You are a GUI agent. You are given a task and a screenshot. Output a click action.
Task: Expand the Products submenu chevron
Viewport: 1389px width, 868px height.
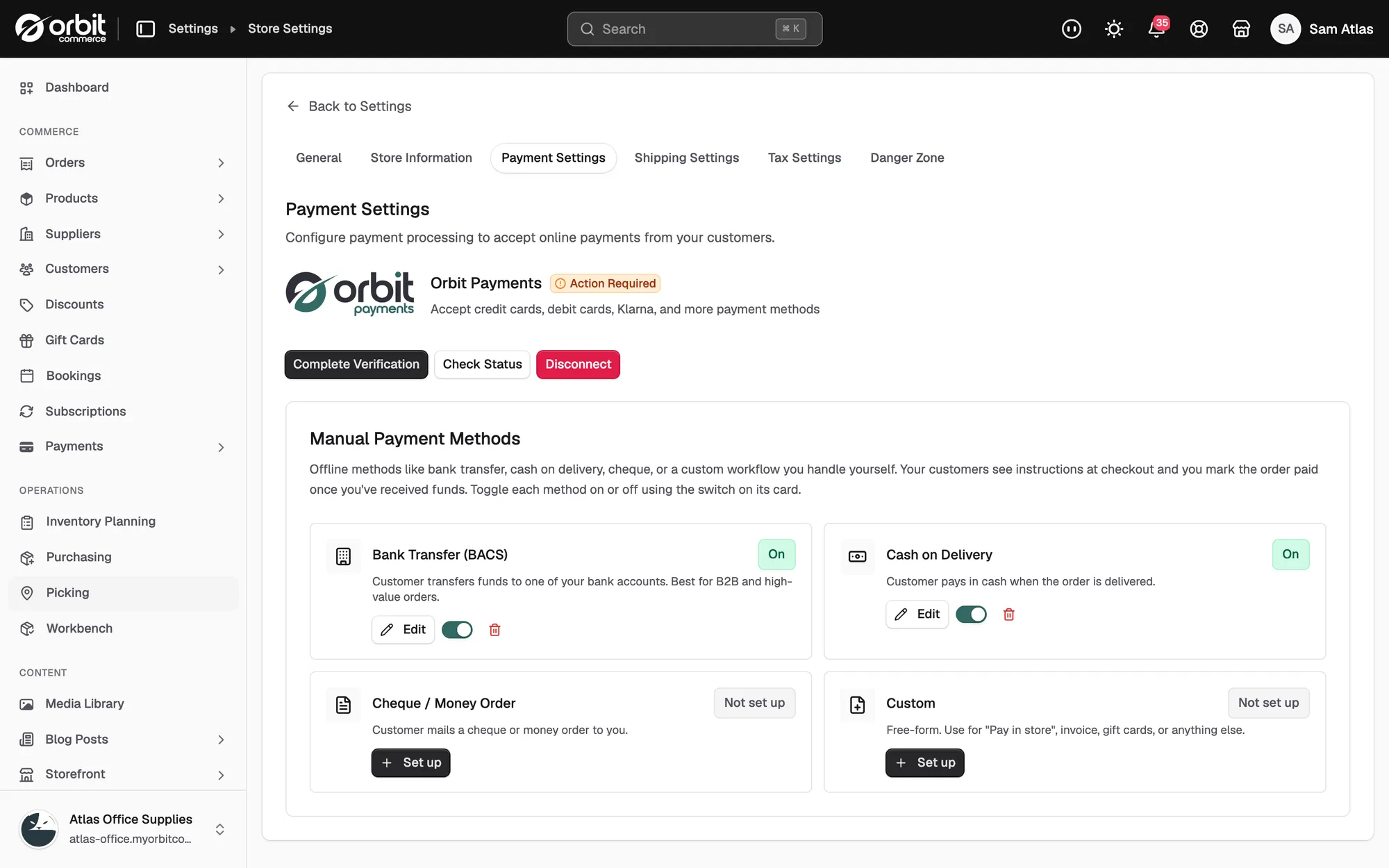(221, 199)
